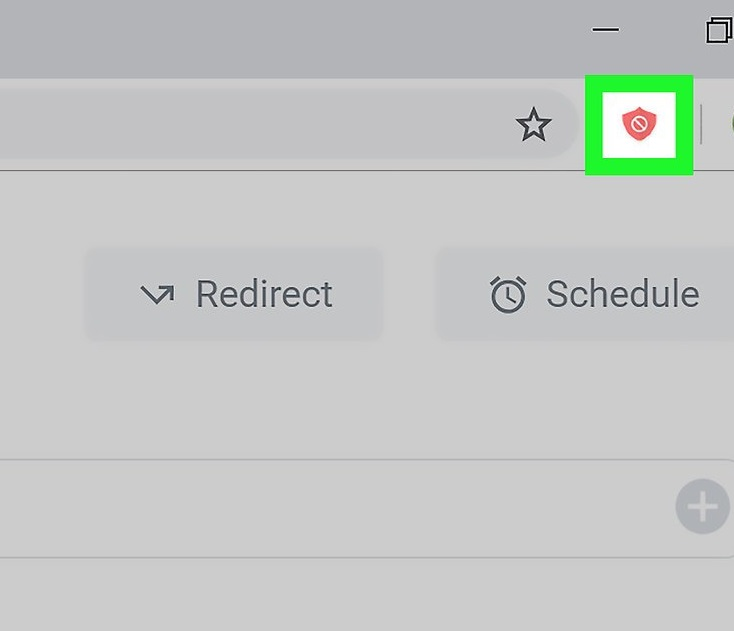Click the blank area left of Redirect
This screenshot has height=631, width=734.
click(x=40, y=295)
